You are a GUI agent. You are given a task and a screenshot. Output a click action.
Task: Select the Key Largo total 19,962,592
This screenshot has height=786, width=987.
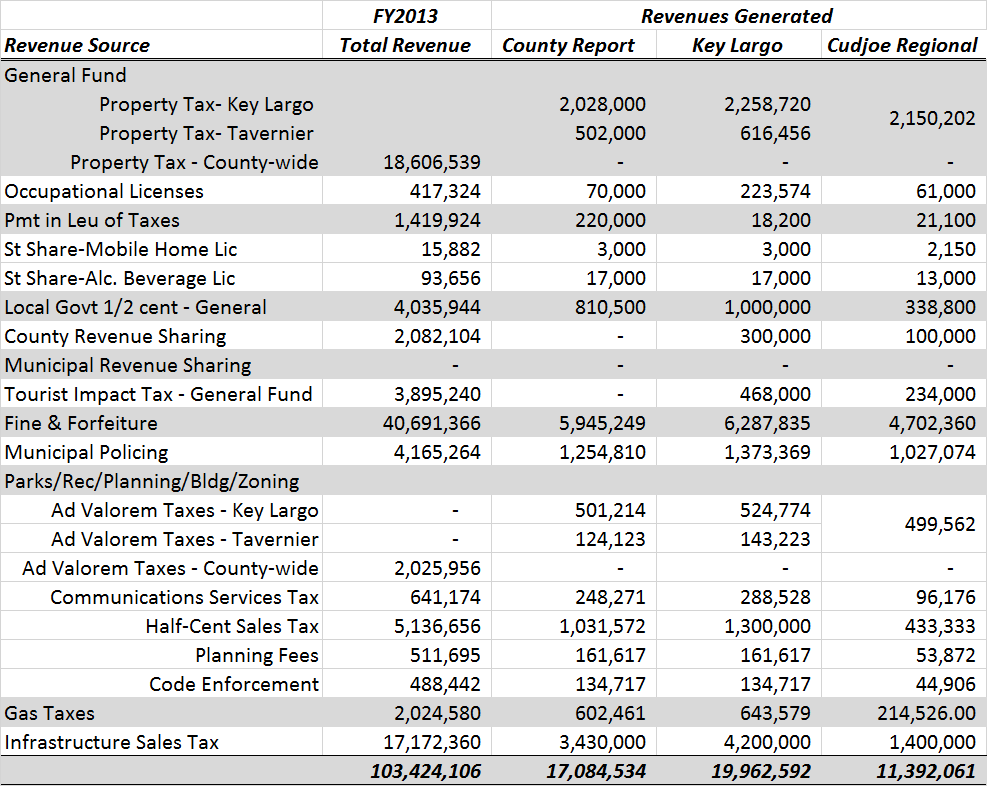pyautogui.click(x=746, y=771)
